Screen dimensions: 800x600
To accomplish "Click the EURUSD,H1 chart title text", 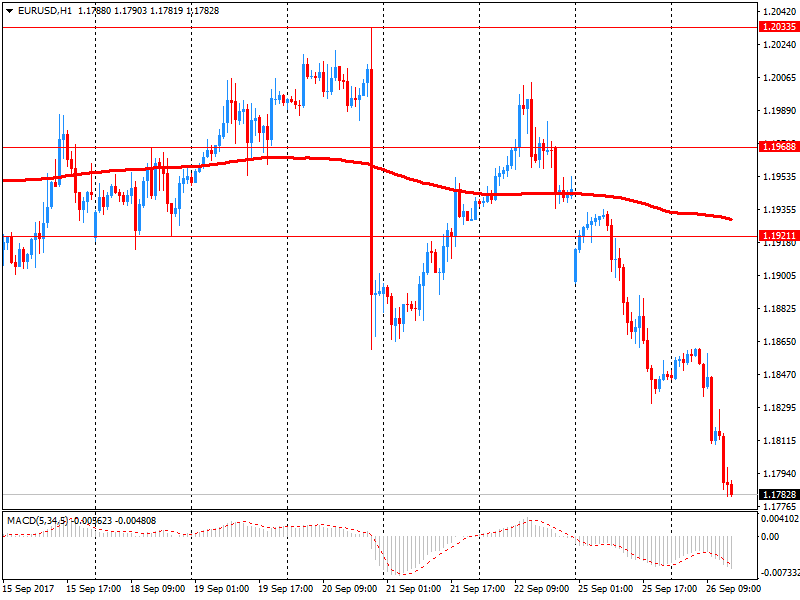I will point(45,11).
